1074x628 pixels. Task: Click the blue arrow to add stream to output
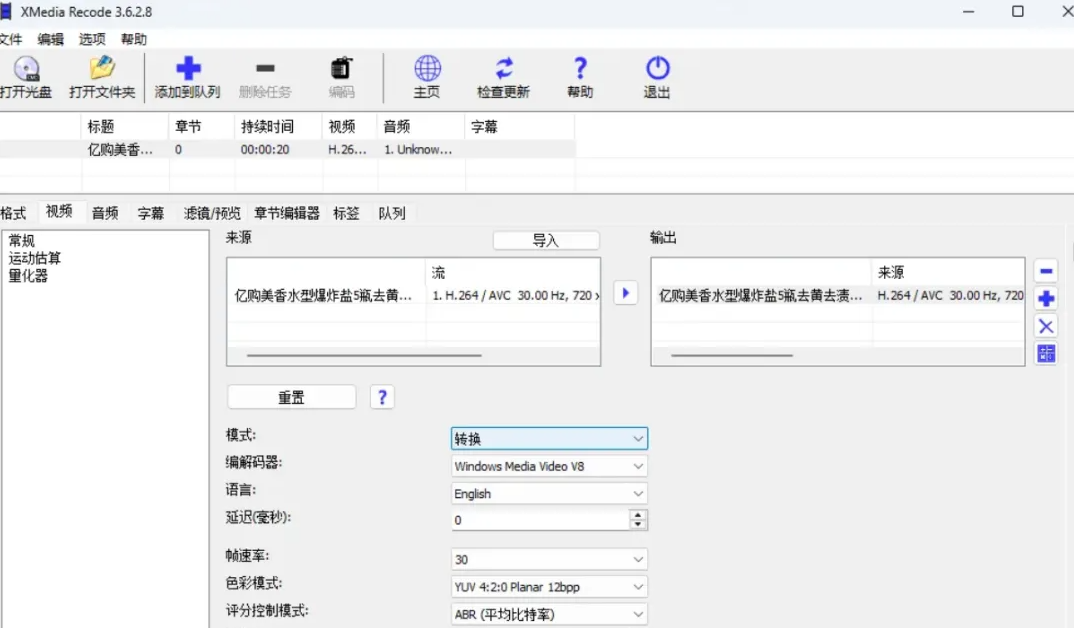(625, 293)
